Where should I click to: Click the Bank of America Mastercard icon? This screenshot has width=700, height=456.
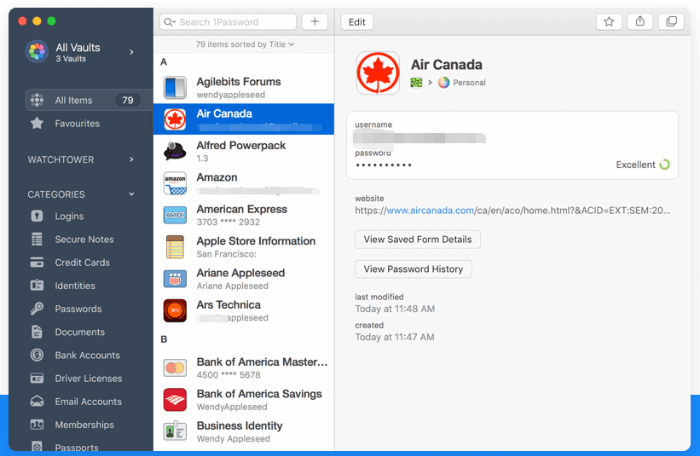[x=175, y=368]
